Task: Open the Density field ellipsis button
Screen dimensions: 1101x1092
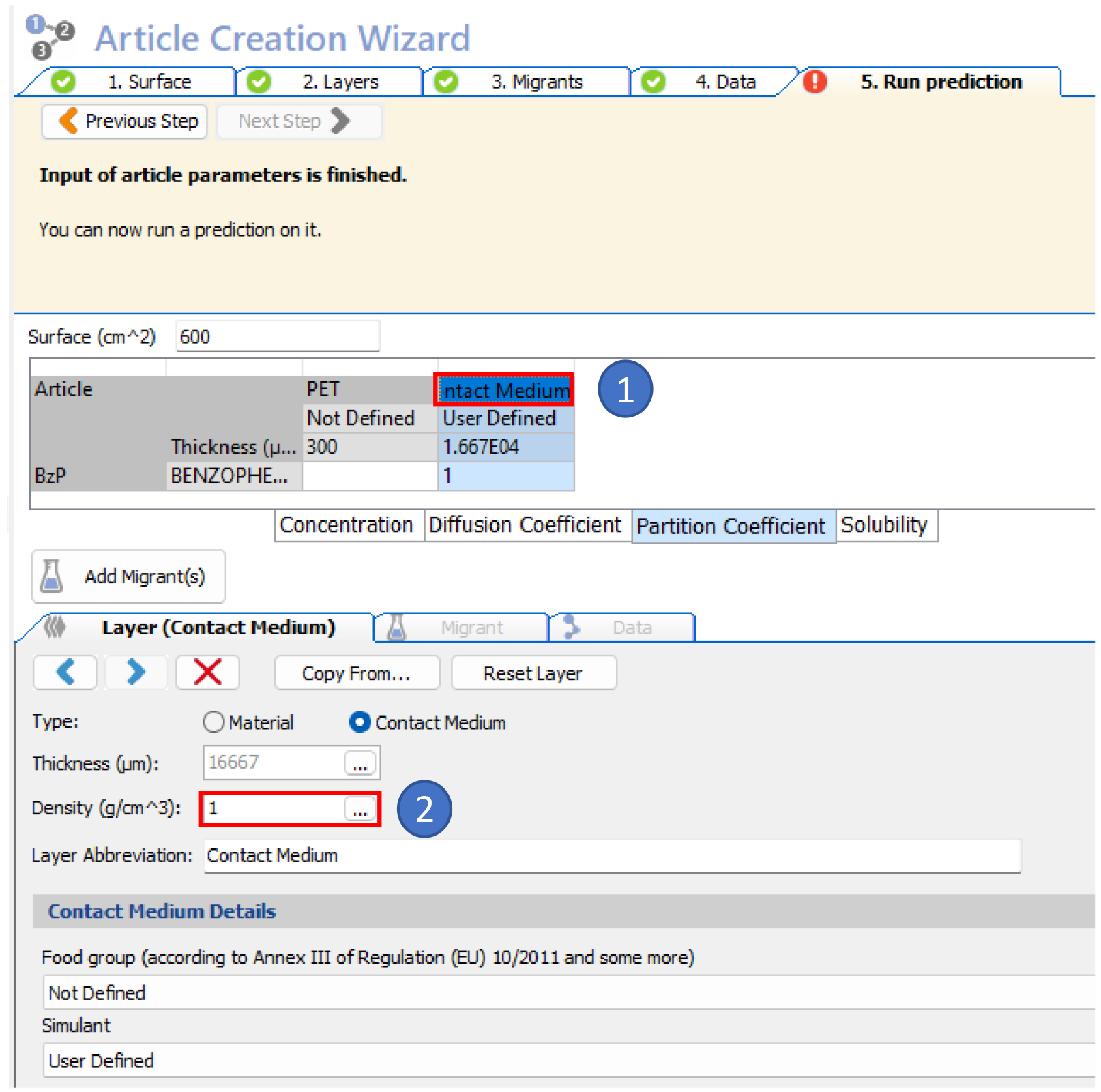Action: 359,809
